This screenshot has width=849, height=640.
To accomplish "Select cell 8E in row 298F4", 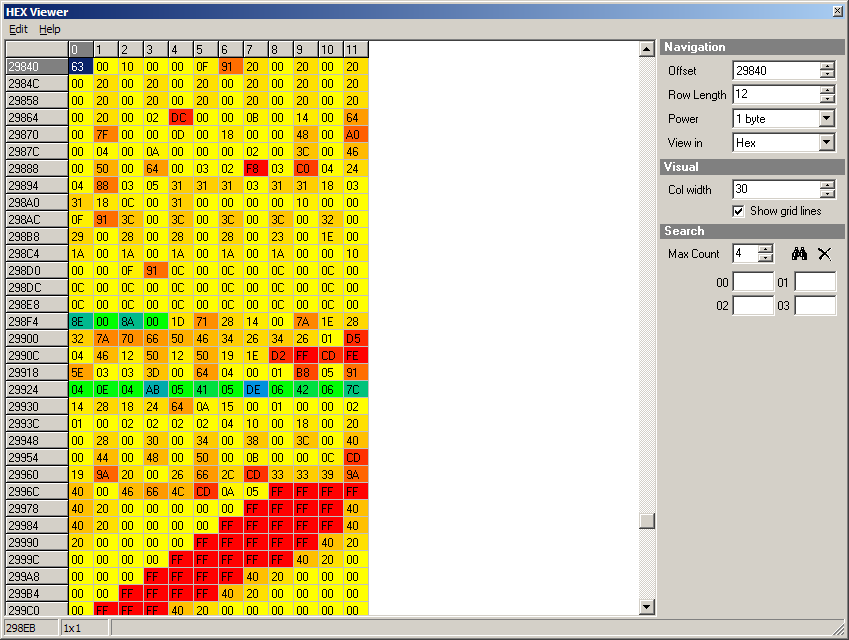I will point(81,322).
